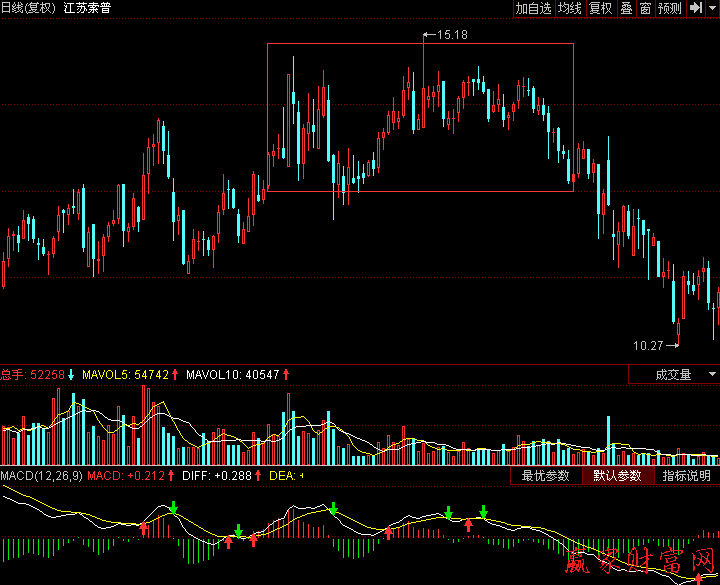Click the 10.27 low price marker
Screen dimensions: 720x585
click(648, 345)
